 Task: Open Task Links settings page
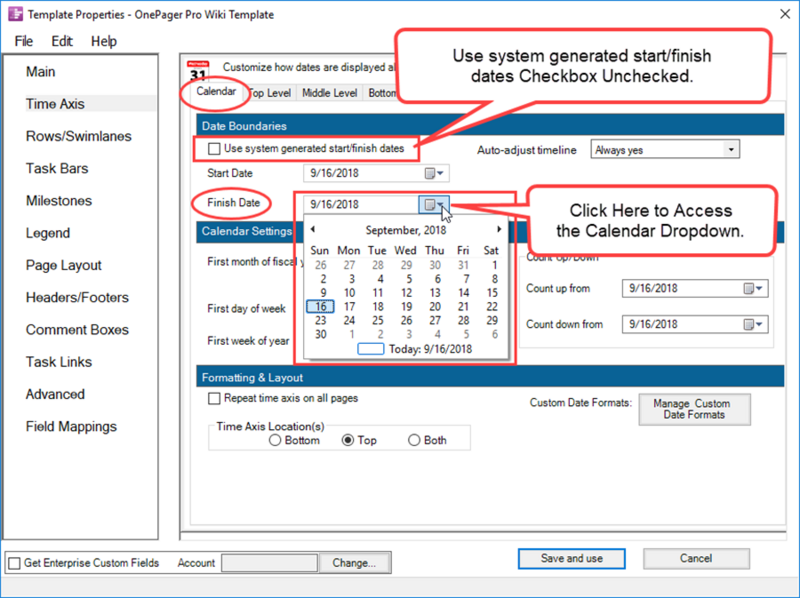pyautogui.click(x=59, y=362)
